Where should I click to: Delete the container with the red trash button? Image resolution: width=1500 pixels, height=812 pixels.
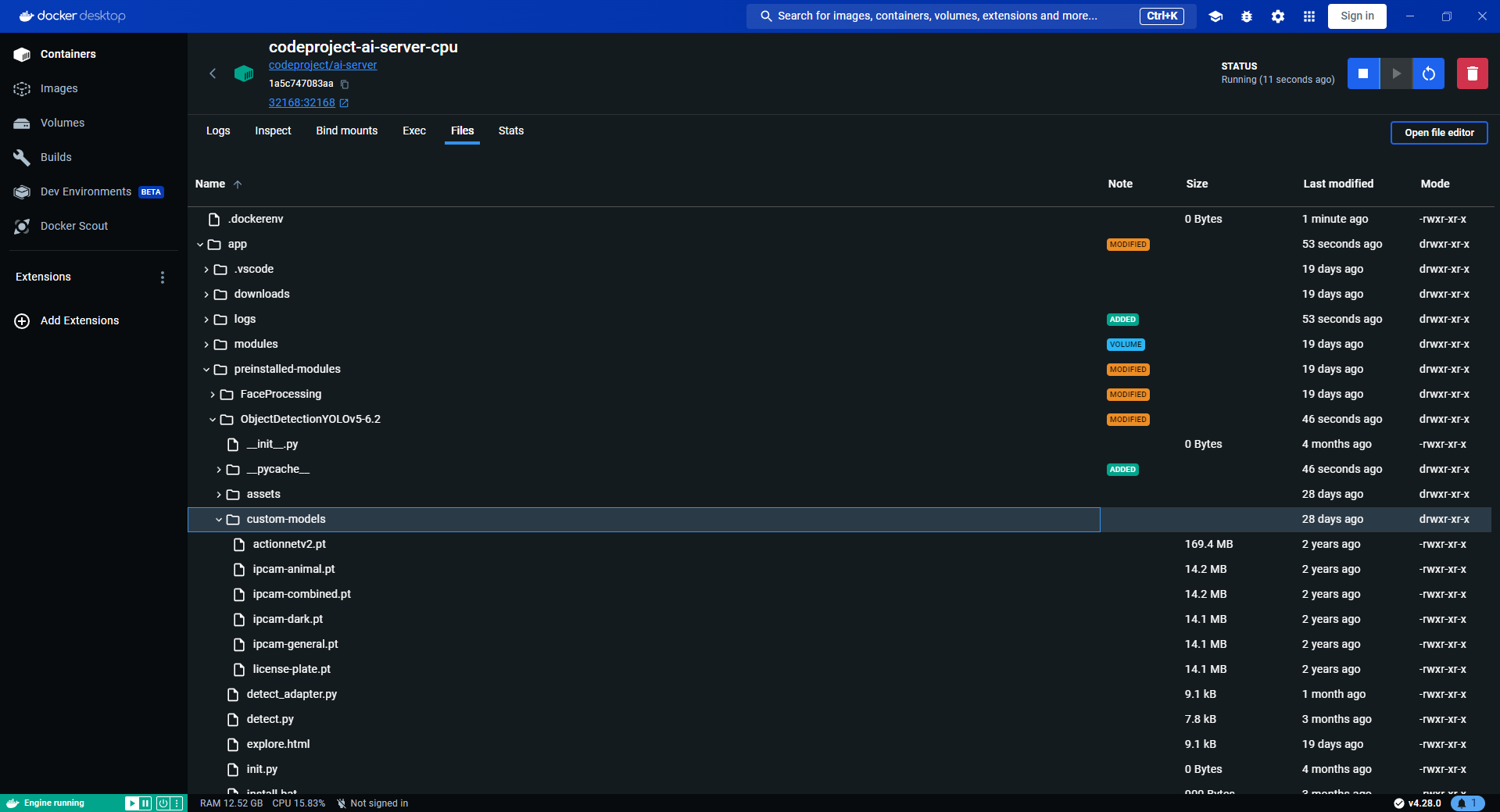click(x=1473, y=73)
